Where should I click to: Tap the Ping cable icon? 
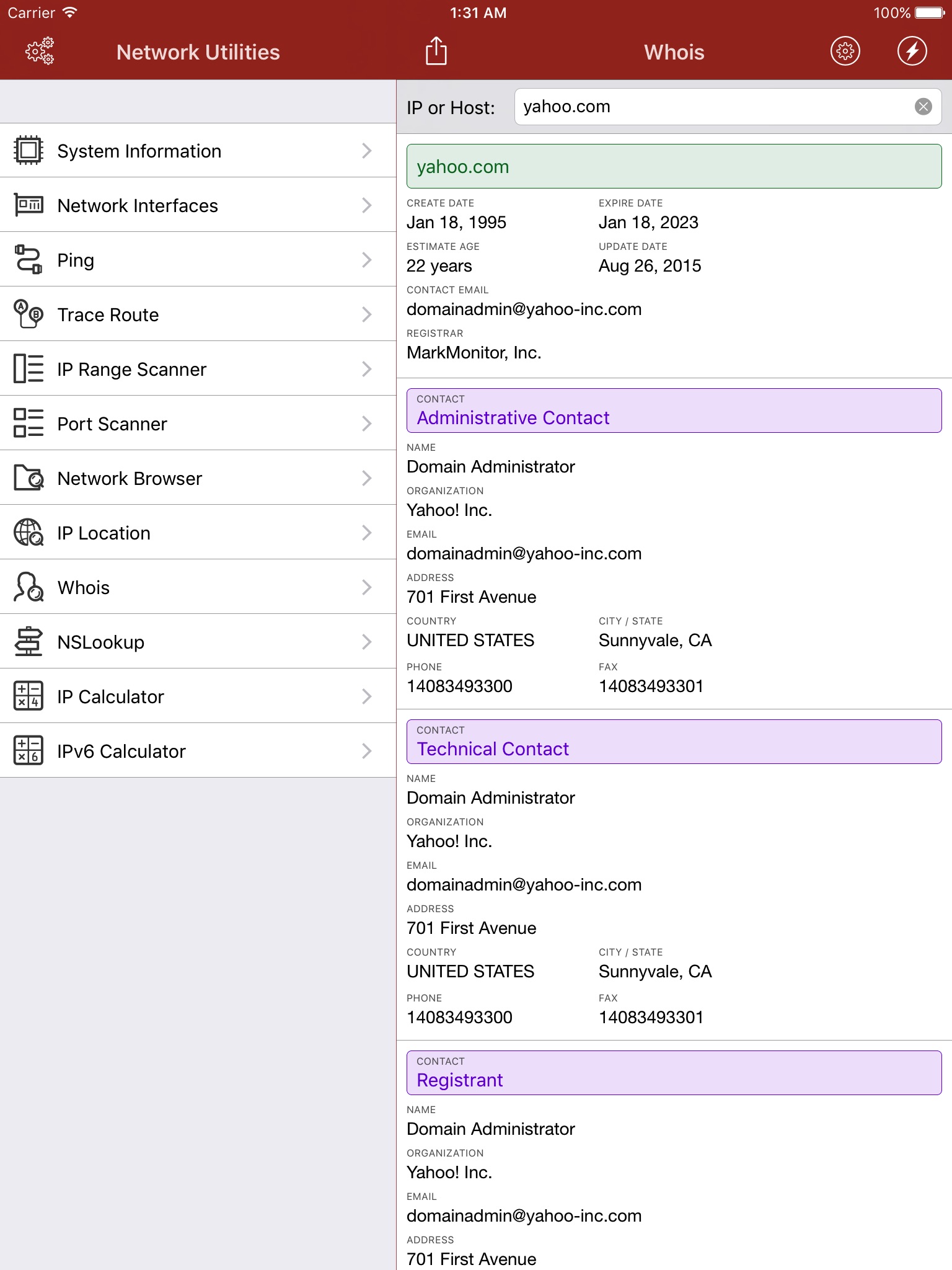click(28, 259)
